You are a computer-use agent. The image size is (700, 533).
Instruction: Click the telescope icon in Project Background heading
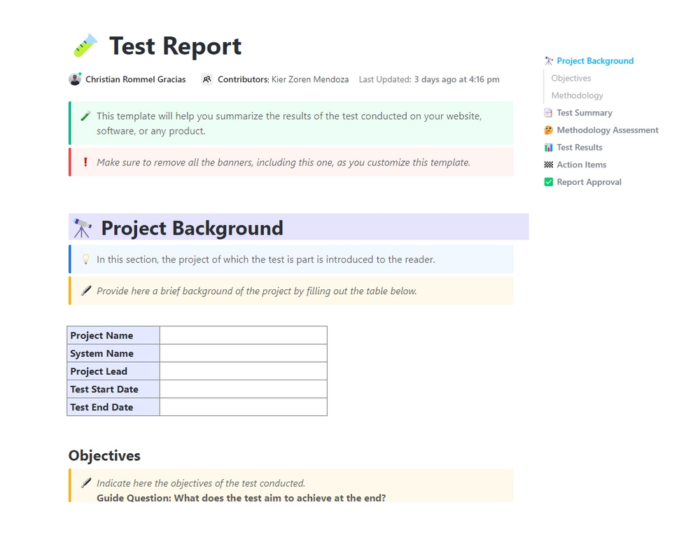pyautogui.click(x=82, y=228)
